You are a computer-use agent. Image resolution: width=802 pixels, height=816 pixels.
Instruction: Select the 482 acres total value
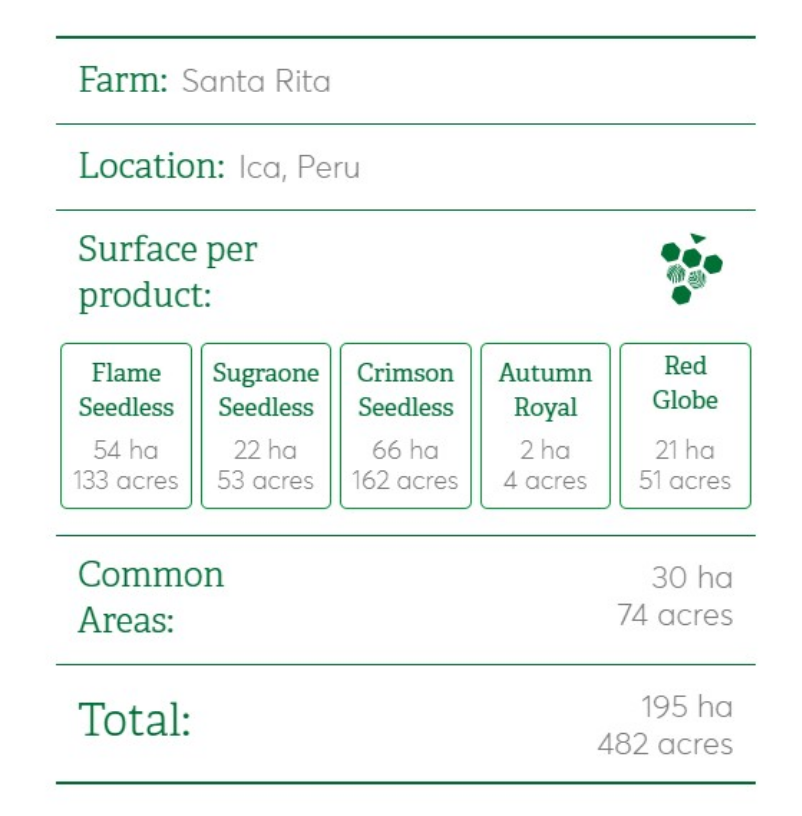coord(665,744)
